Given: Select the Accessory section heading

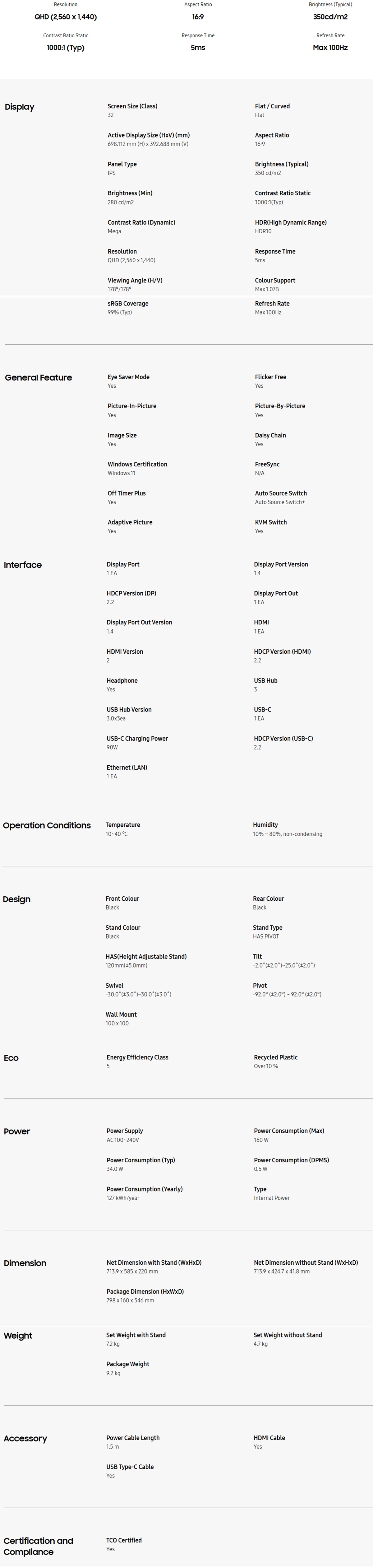Looking at the screenshot, I should pos(25,1439).
